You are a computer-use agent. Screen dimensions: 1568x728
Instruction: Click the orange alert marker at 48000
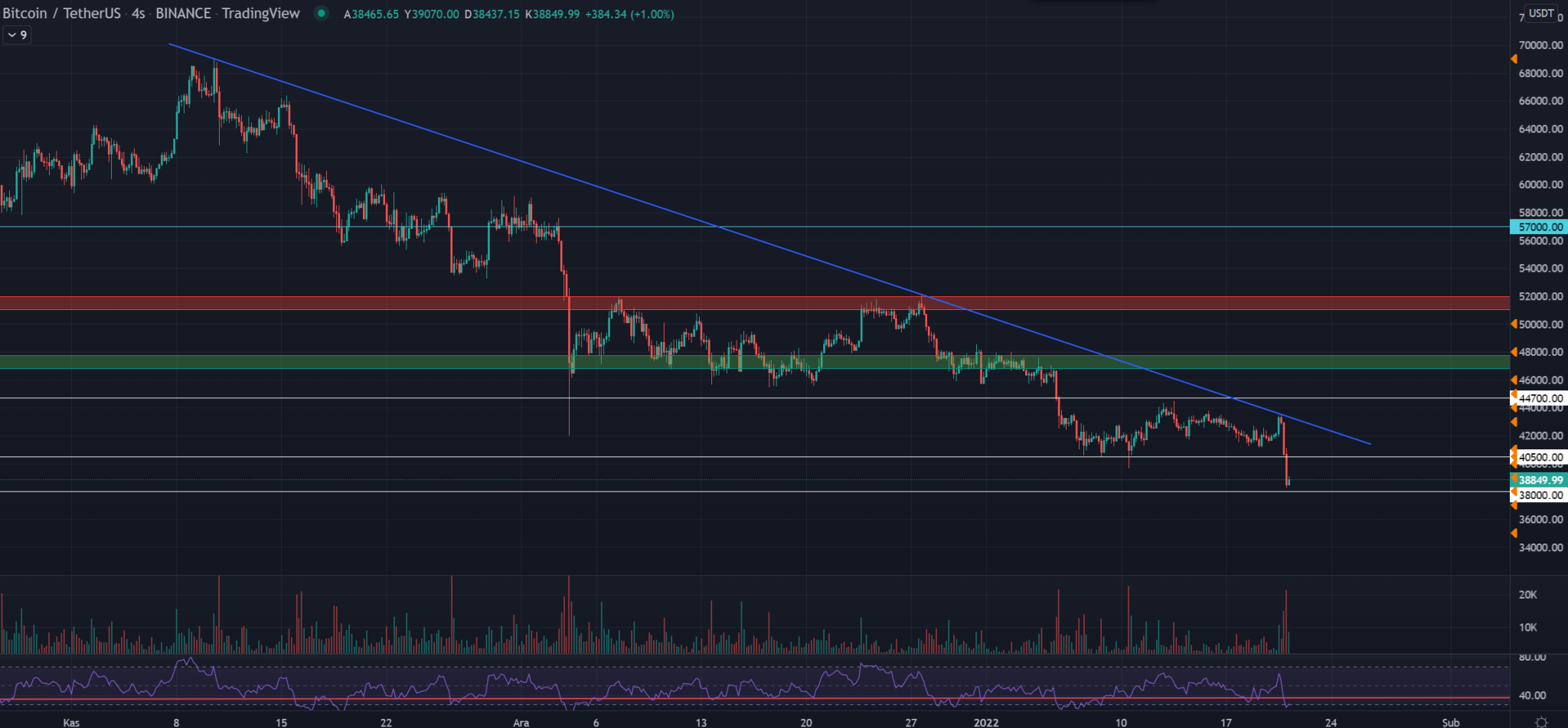[x=1514, y=352]
